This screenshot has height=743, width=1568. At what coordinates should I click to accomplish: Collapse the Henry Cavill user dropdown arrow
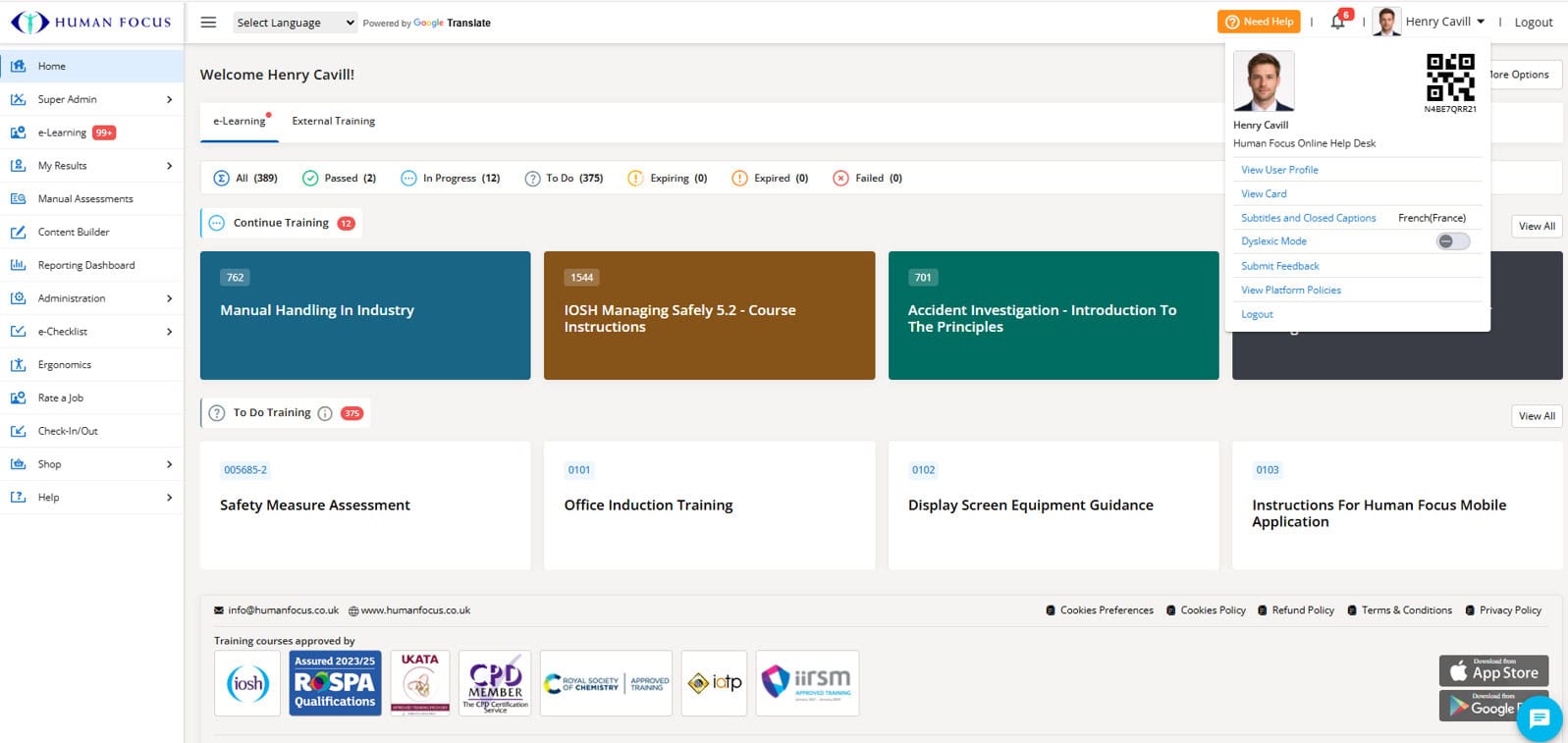tap(1481, 22)
